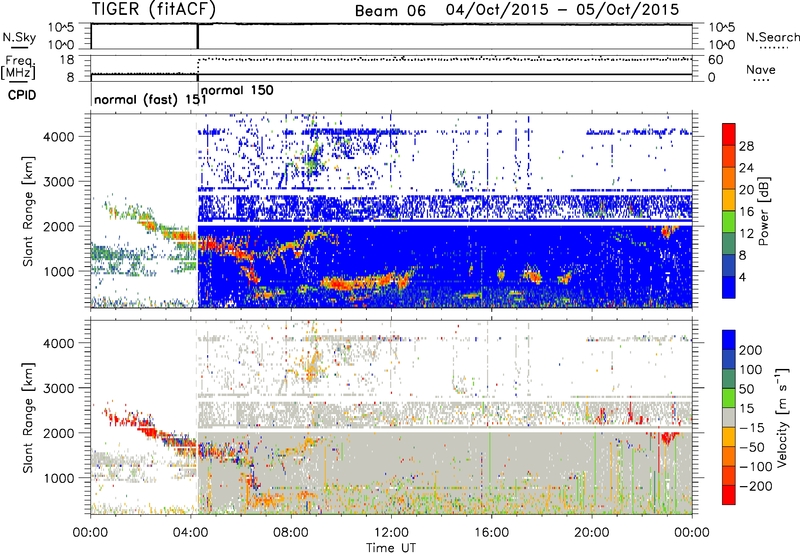Click inside the sky noise panel
Screen dimensions: 800x554
[391, 36]
